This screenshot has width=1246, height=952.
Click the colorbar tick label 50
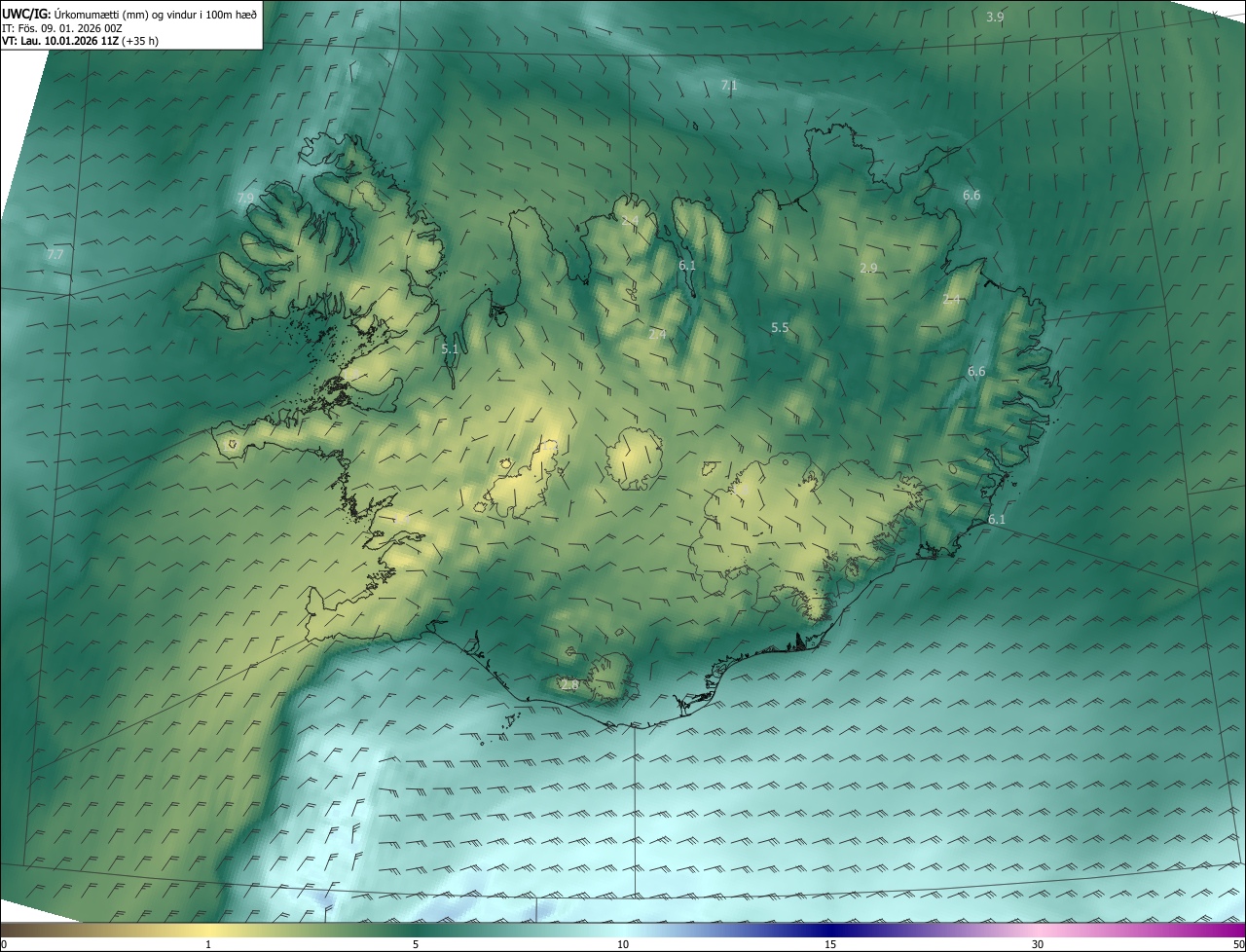pos(1238,944)
